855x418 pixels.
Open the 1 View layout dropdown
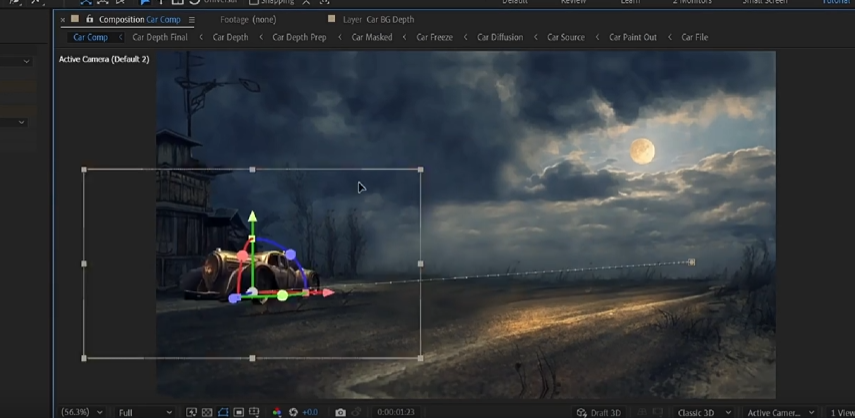coord(840,413)
